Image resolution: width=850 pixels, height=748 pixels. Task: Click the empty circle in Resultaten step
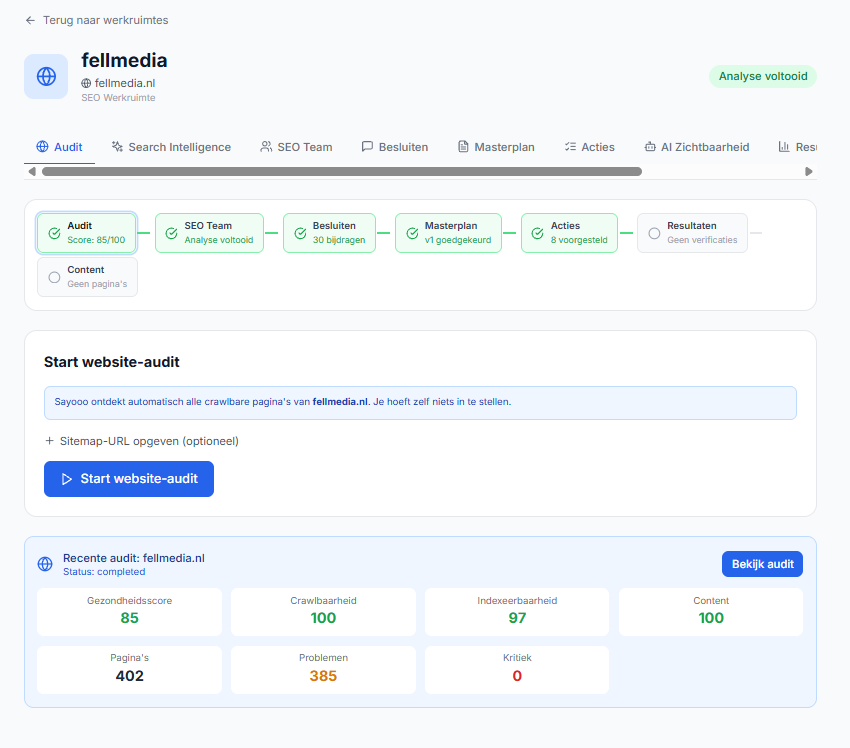(x=654, y=233)
